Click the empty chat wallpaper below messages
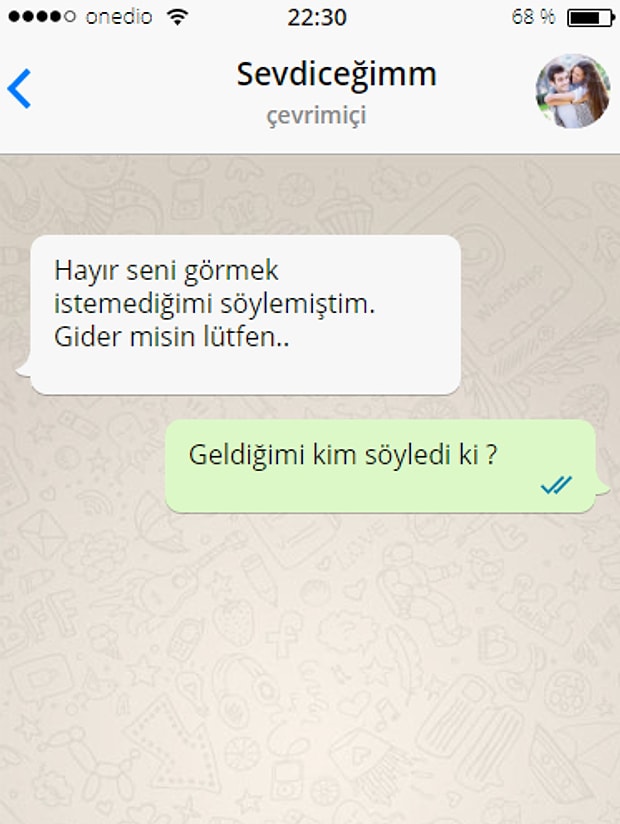The width and height of the screenshot is (620, 824). [310, 667]
